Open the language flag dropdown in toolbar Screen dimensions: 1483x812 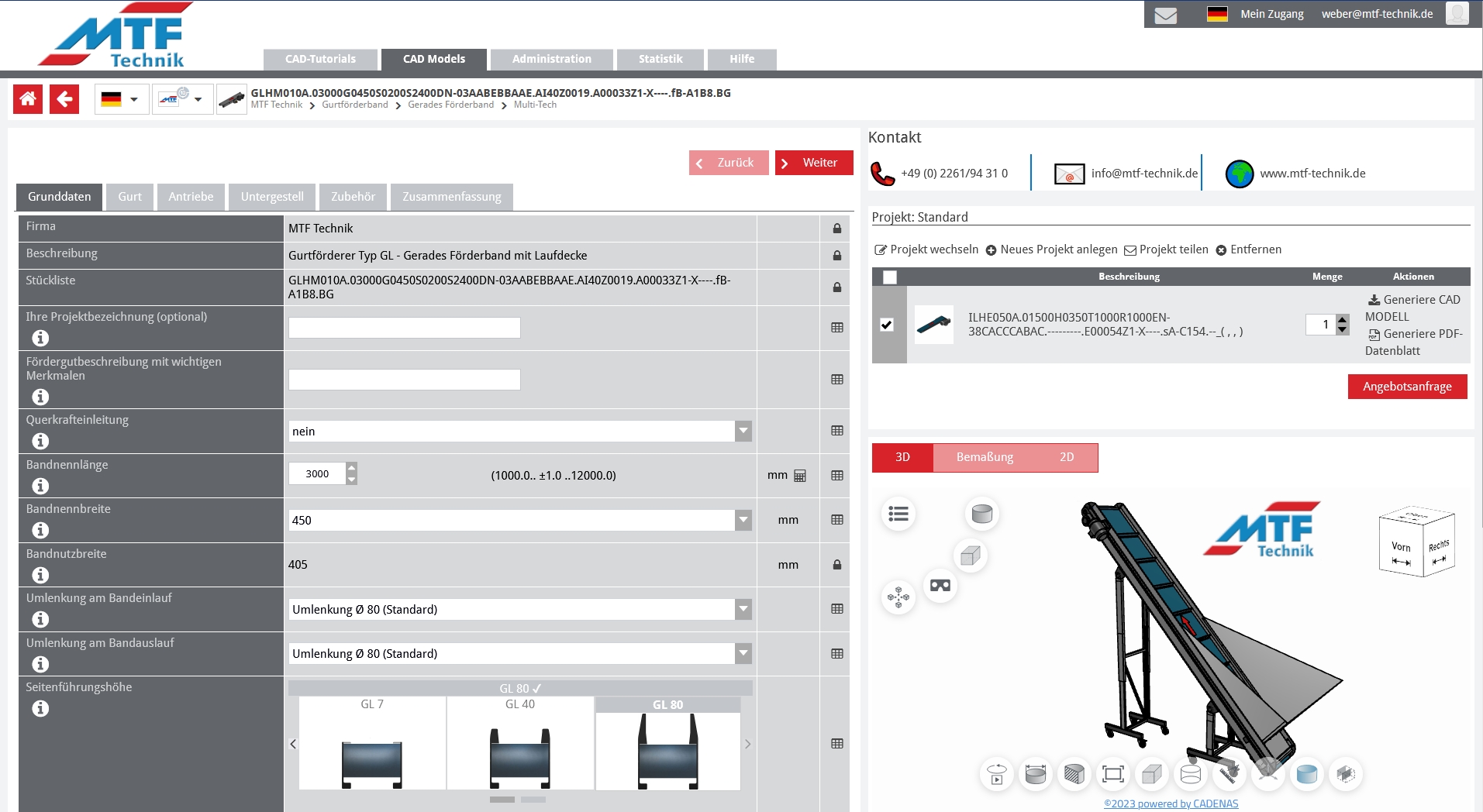[x=122, y=99]
